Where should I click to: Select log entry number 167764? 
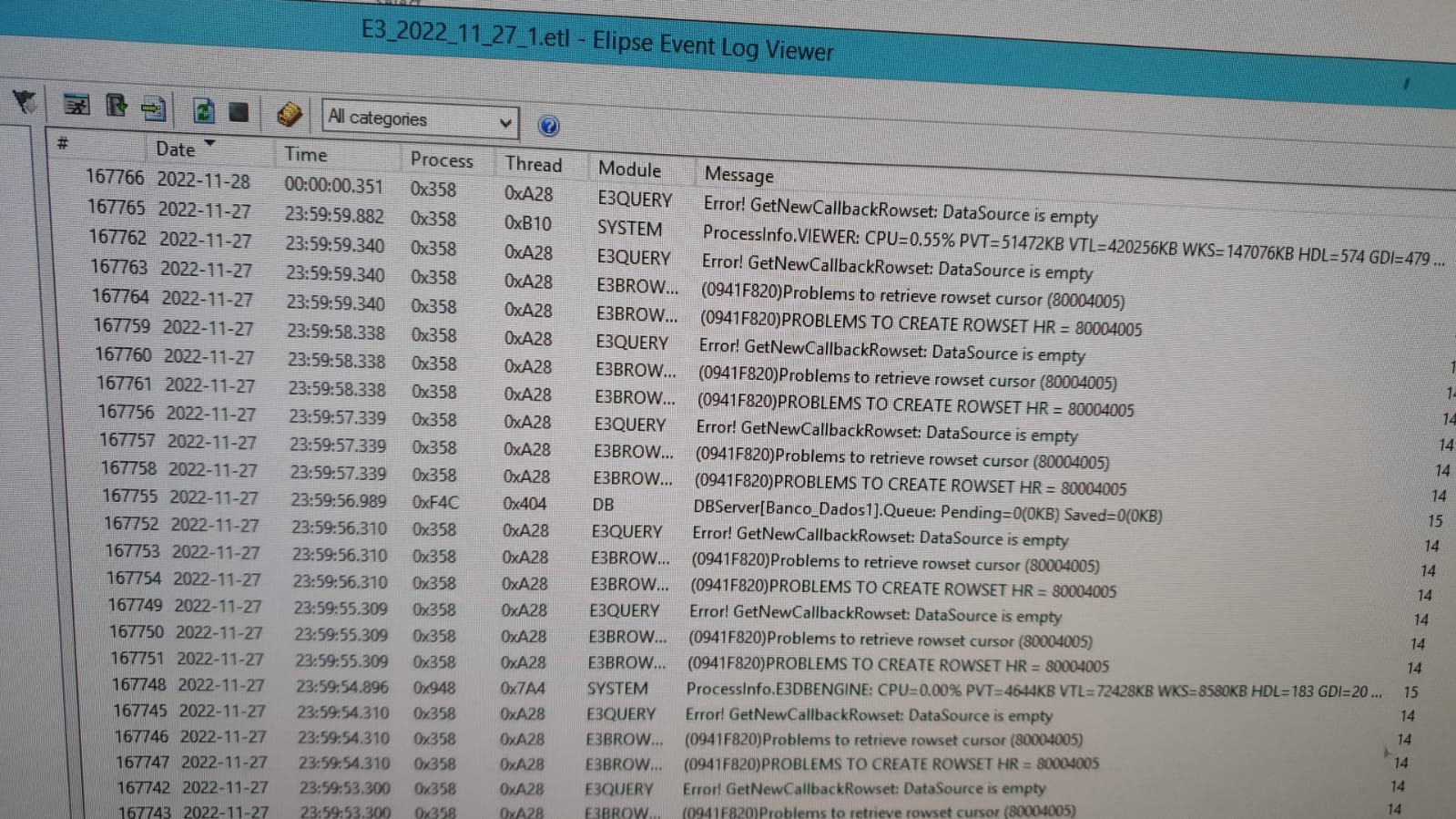pyautogui.click(x=121, y=295)
